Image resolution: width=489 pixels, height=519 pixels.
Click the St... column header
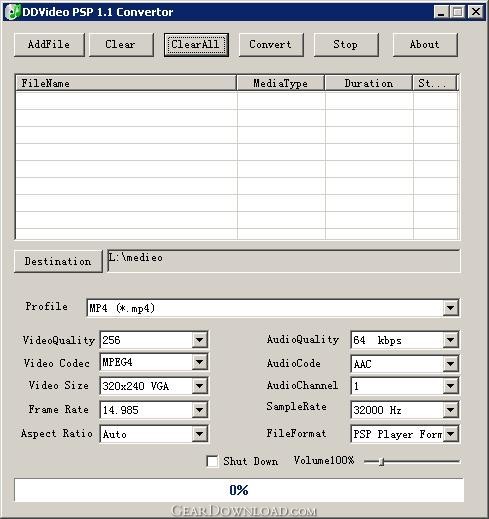point(435,83)
